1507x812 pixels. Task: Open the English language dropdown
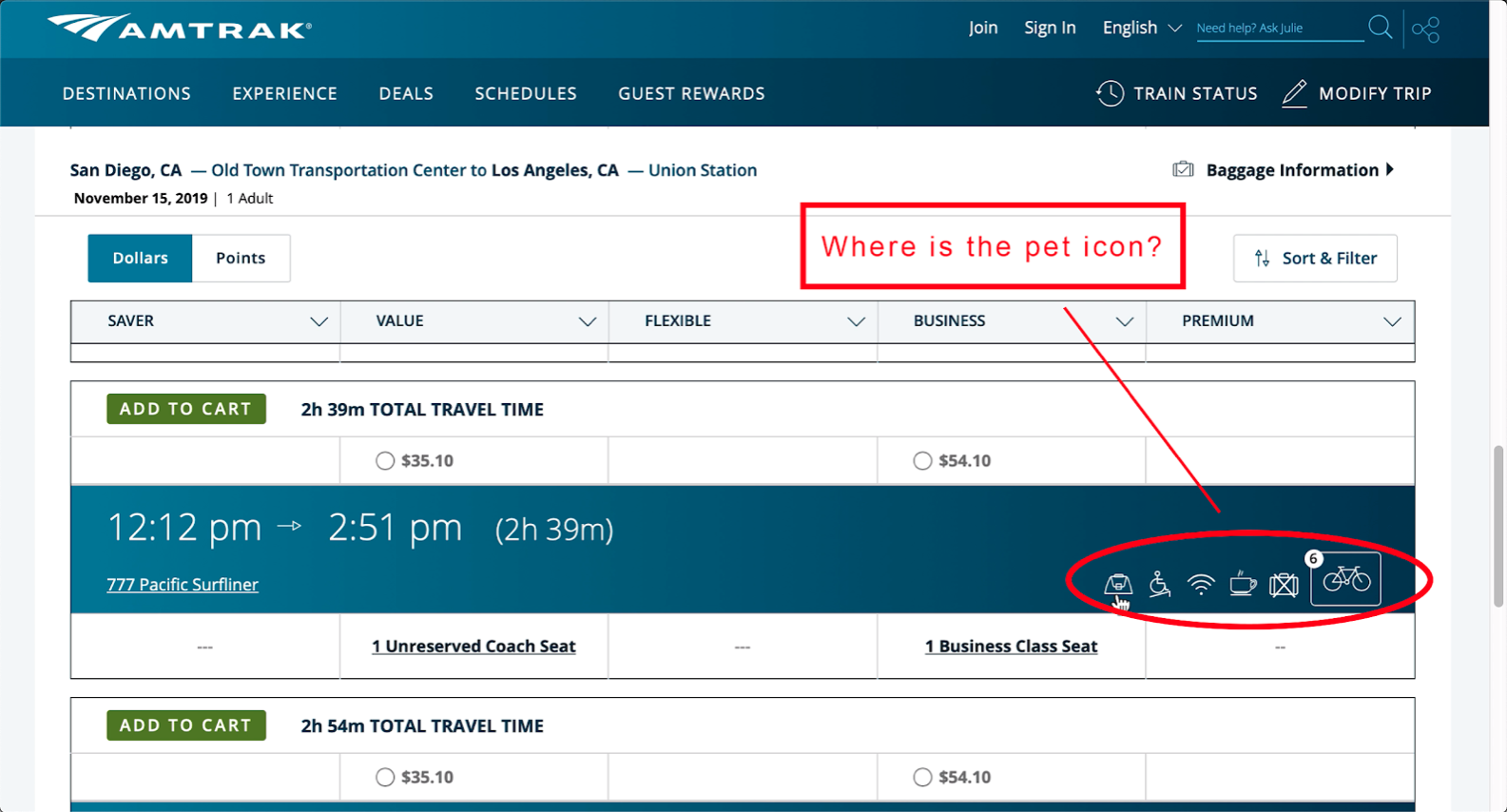tap(1141, 28)
